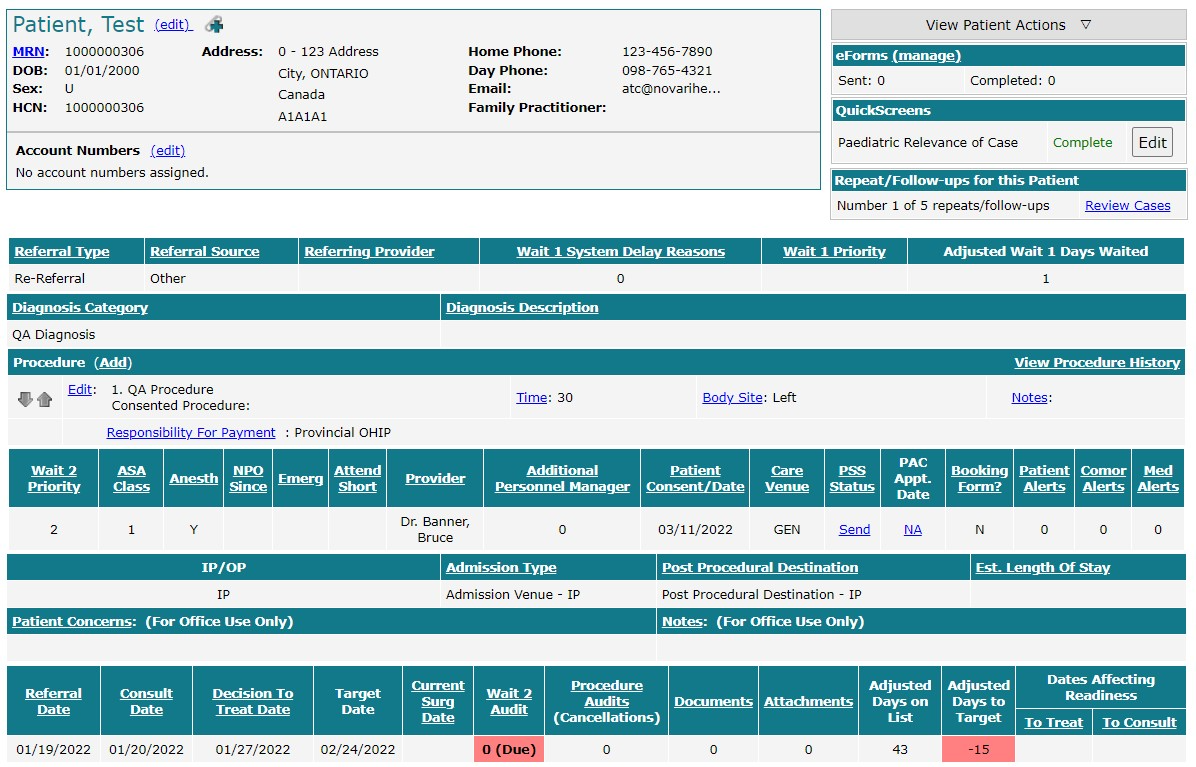1196x767 pixels.
Task: Open the Documents header link
Action: [713, 702]
